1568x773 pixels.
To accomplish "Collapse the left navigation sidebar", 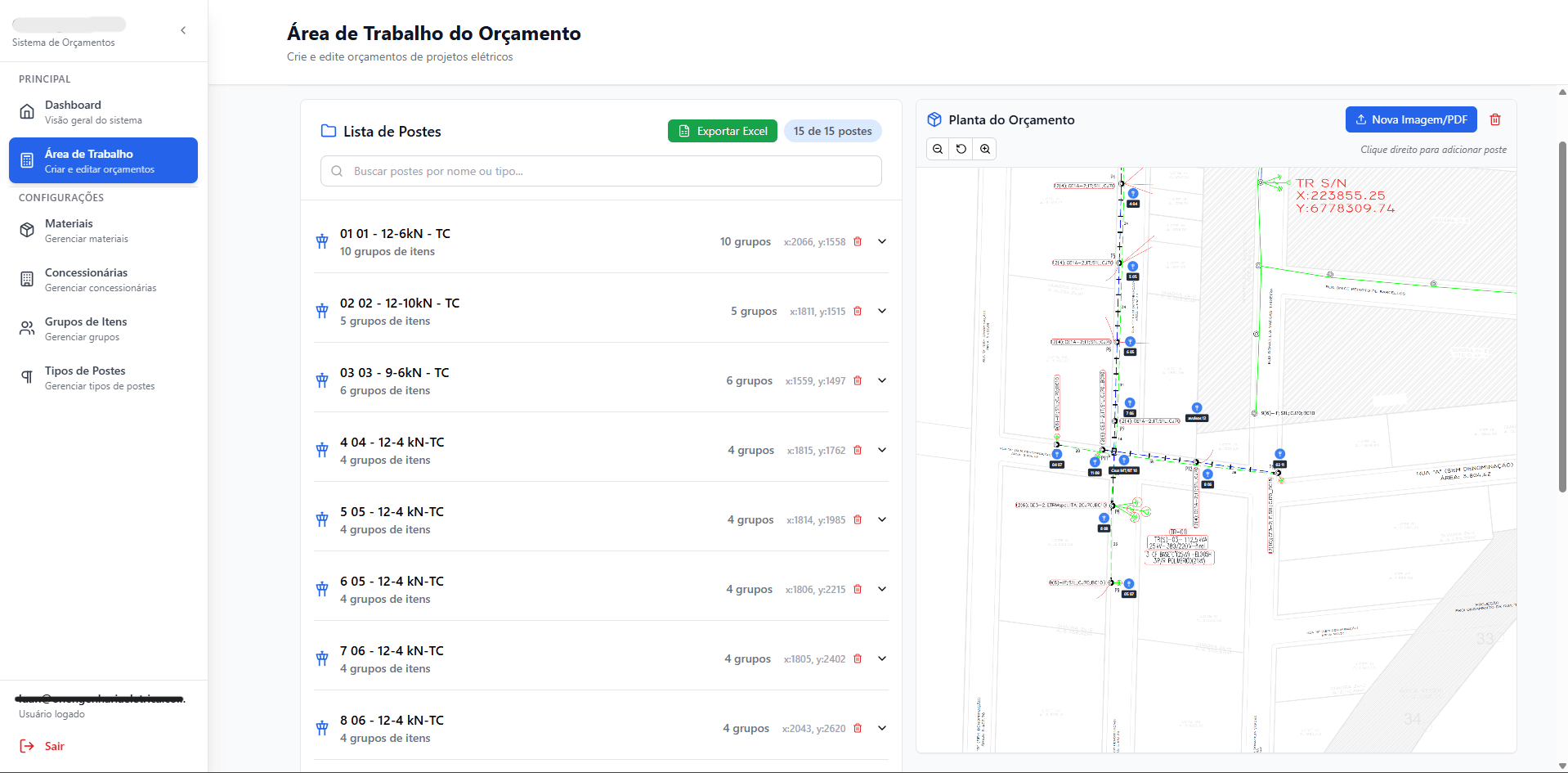I will pos(183,29).
